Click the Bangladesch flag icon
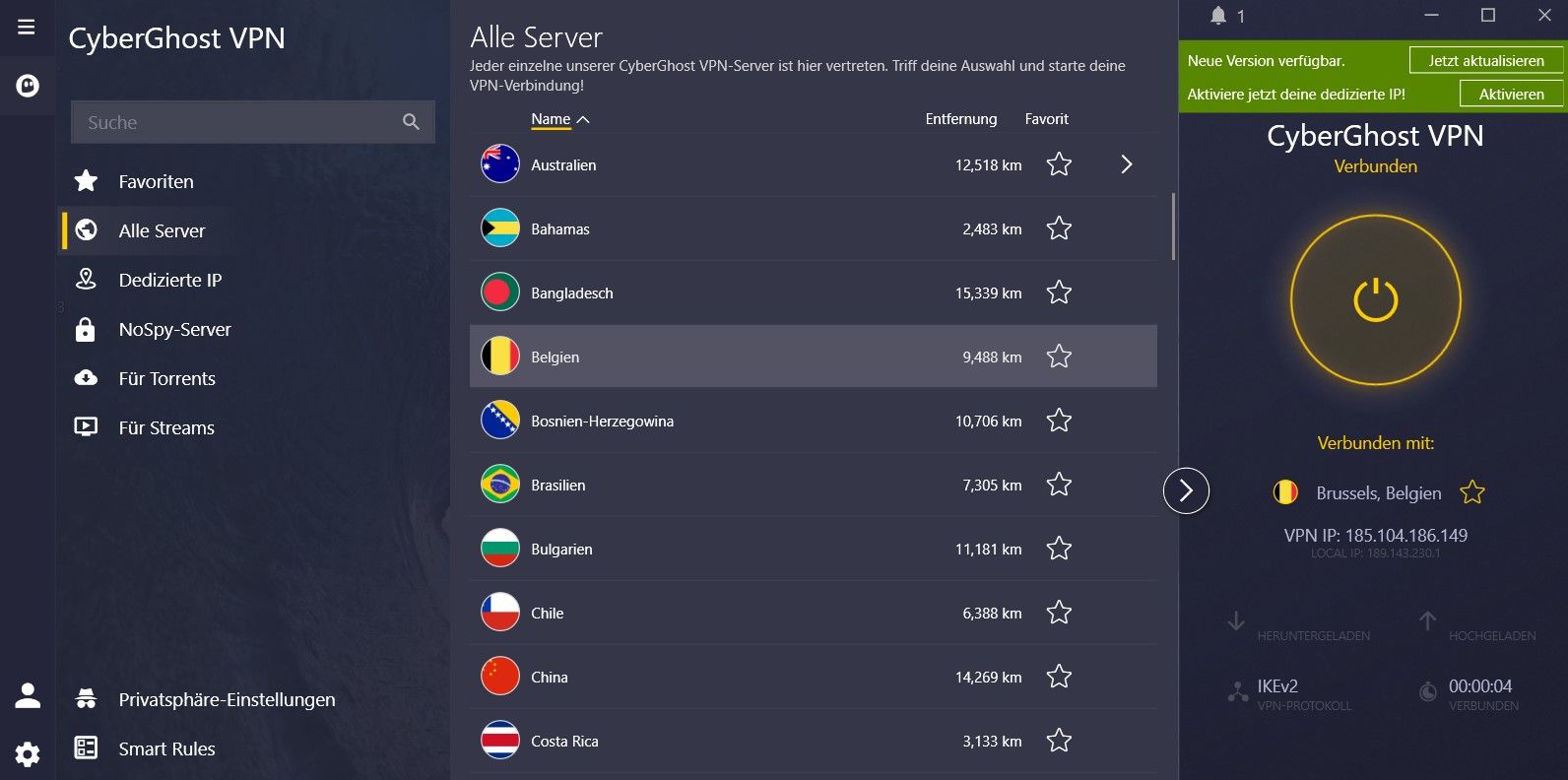The height and width of the screenshot is (780, 1568). [x=500, y=292]
